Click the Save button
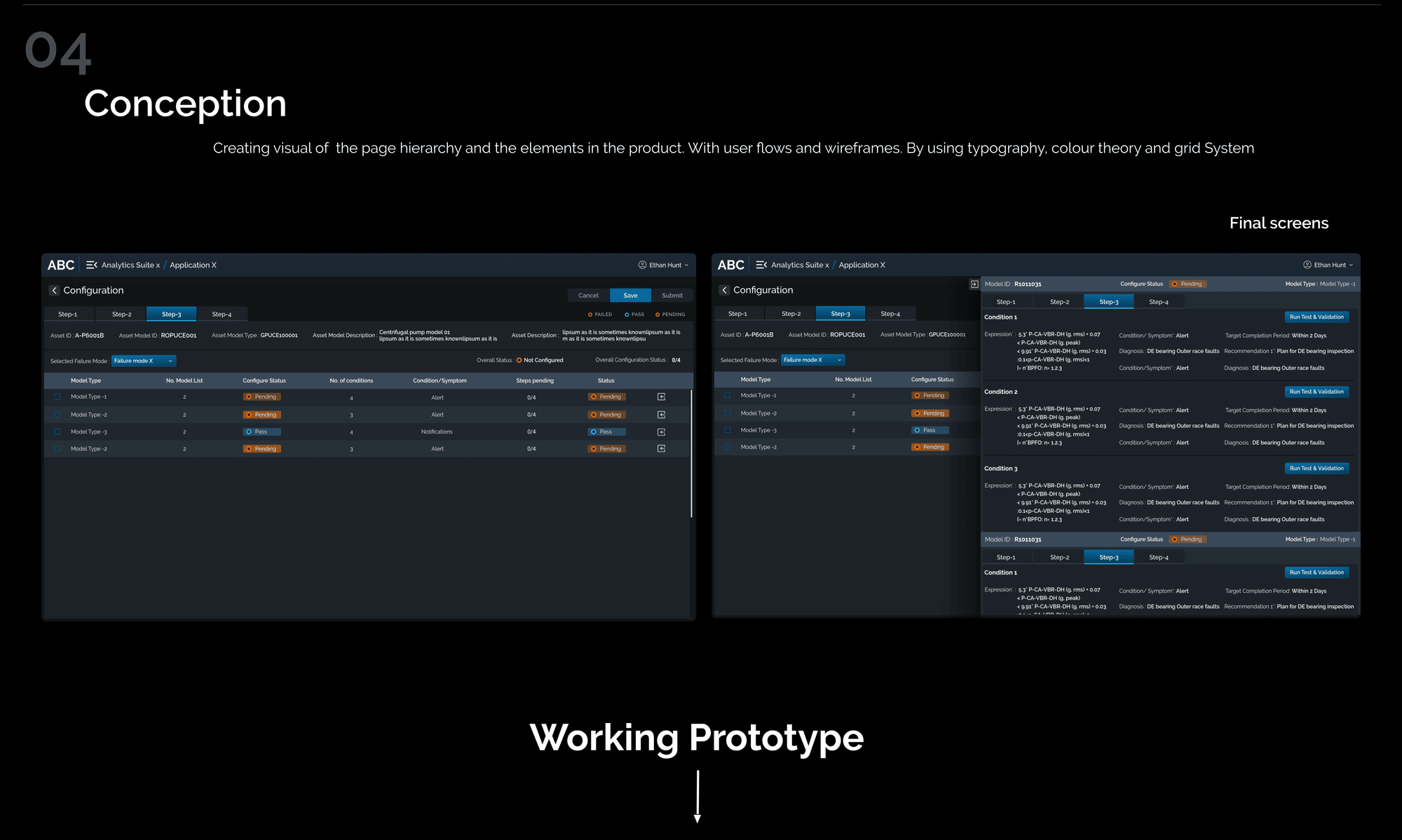The width and height of the screenshot is (1402, 840). [630, 296]
